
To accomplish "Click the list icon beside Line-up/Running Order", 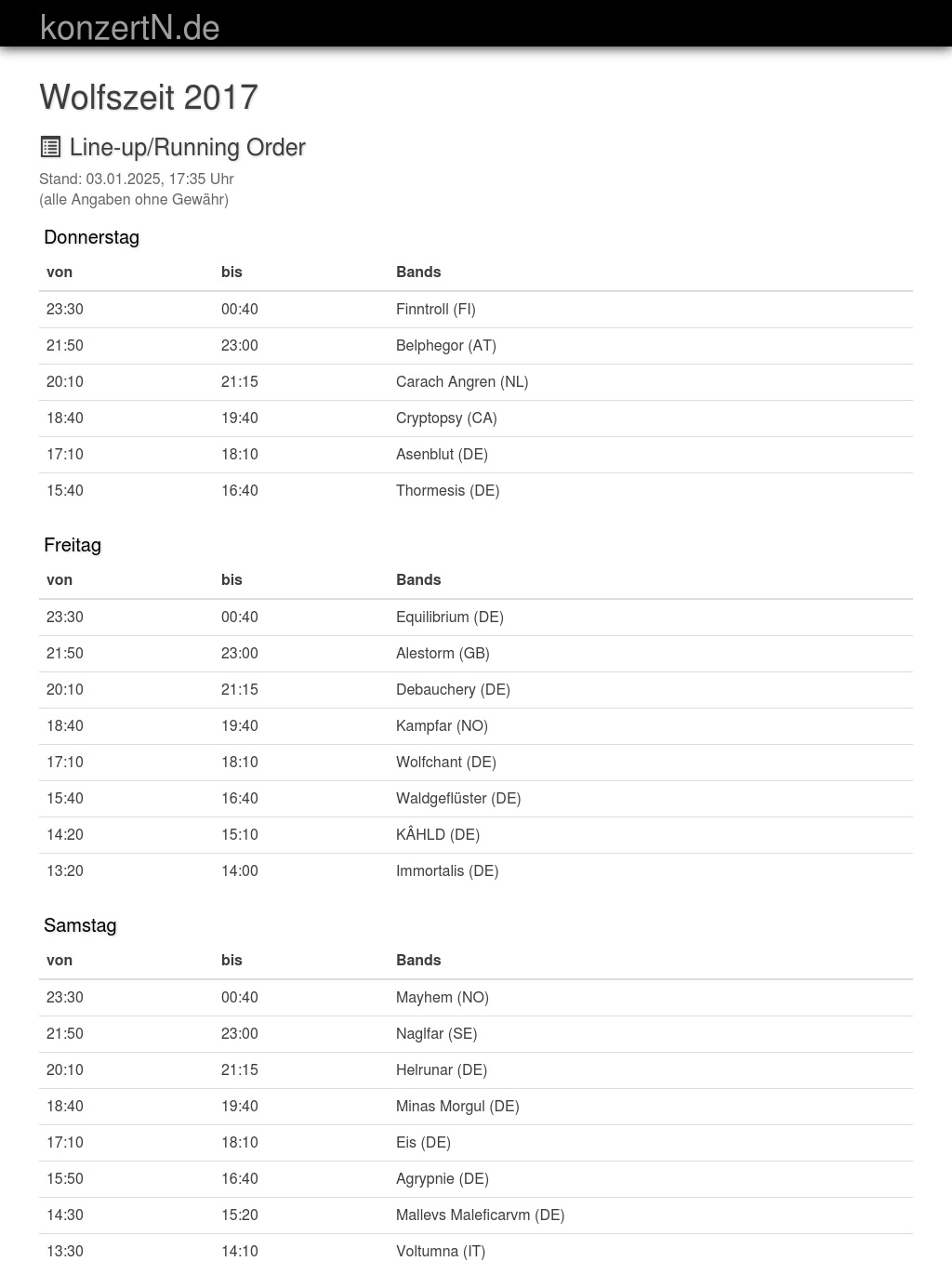I will [50, 147].
